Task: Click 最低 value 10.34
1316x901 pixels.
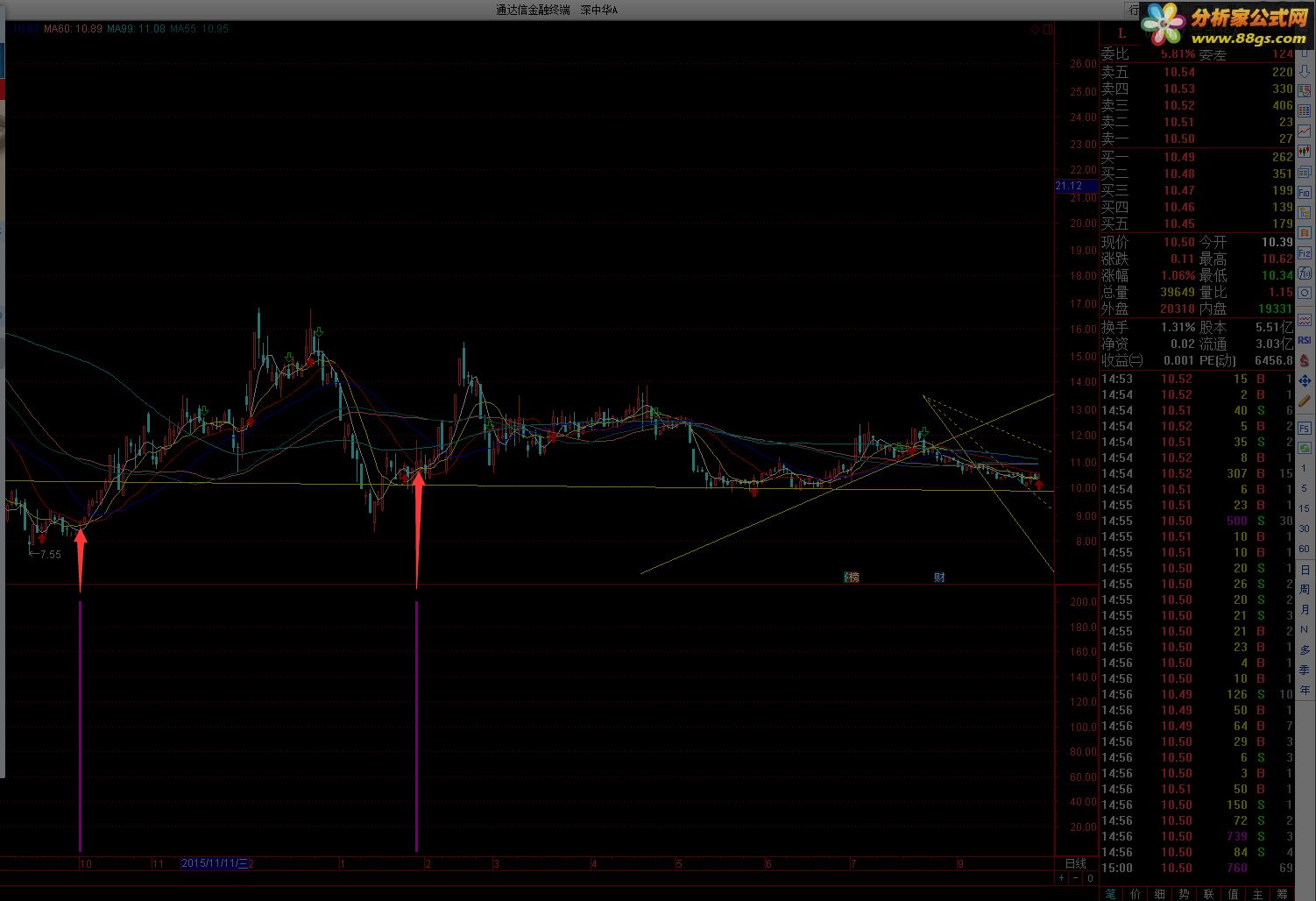Action: pyautogui.click(x=1277, y=275)
